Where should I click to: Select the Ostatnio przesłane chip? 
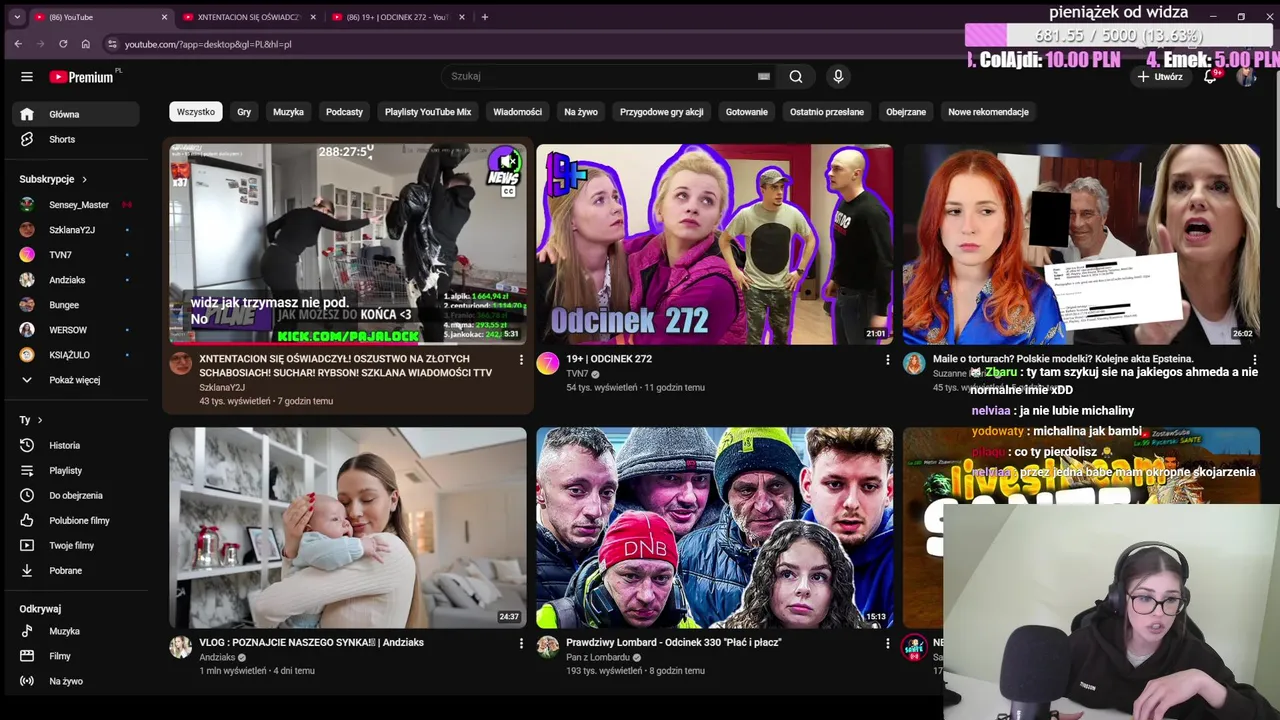coord(827,112)
